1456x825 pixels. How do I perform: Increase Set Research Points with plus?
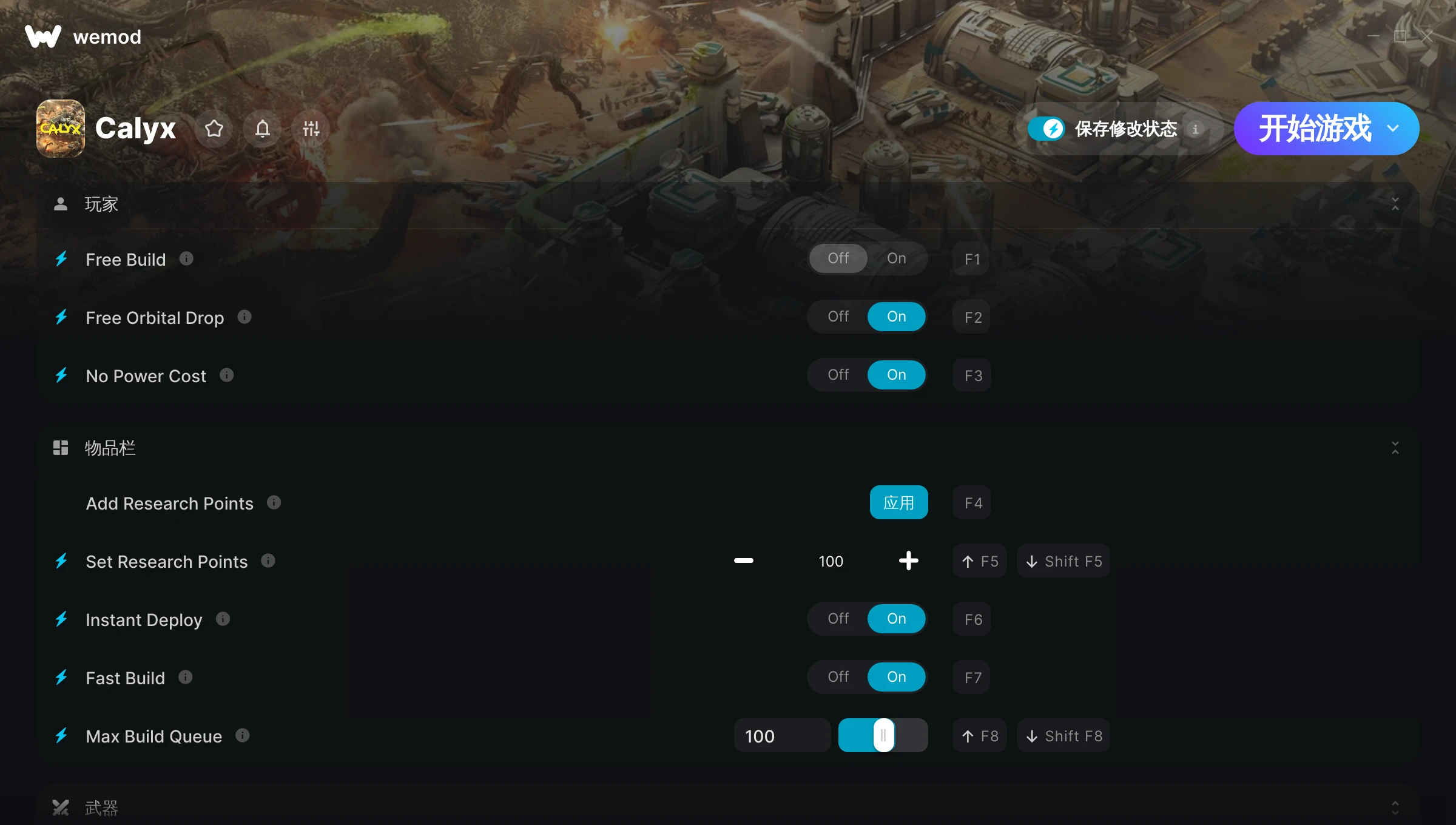[908, 561]
